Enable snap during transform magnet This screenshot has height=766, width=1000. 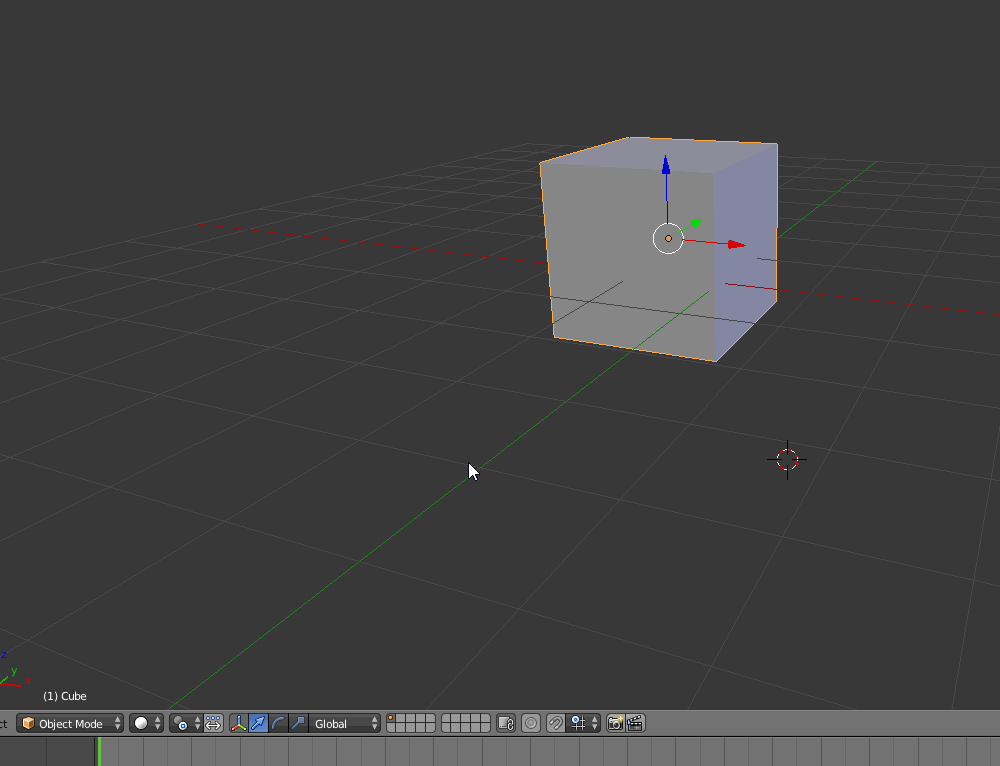point(555,723)
